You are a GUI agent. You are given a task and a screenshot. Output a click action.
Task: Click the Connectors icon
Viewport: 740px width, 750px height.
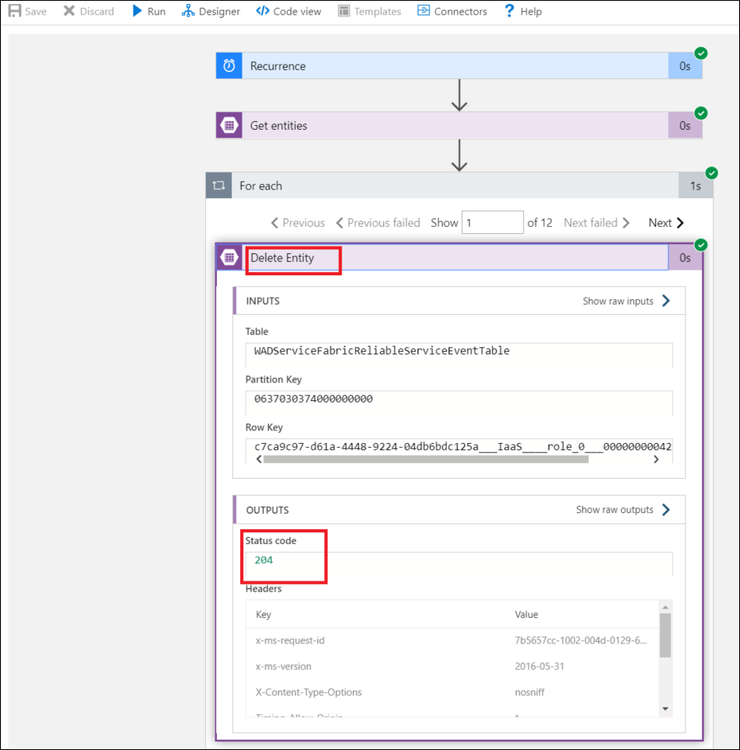pos(423,11)
